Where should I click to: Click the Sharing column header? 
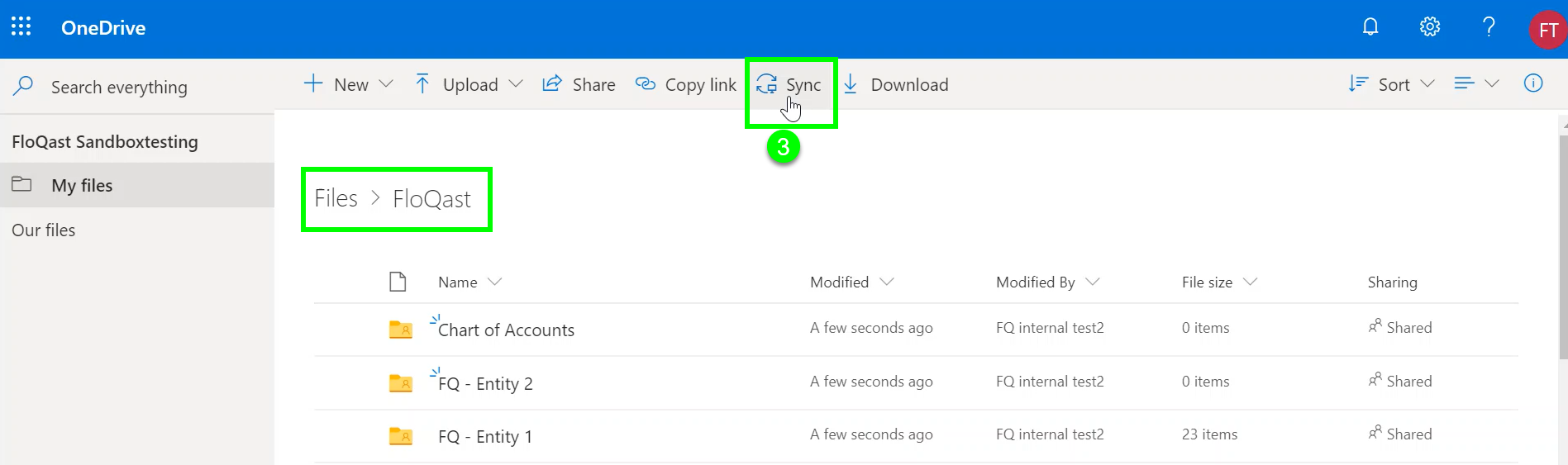[1392, 282]
